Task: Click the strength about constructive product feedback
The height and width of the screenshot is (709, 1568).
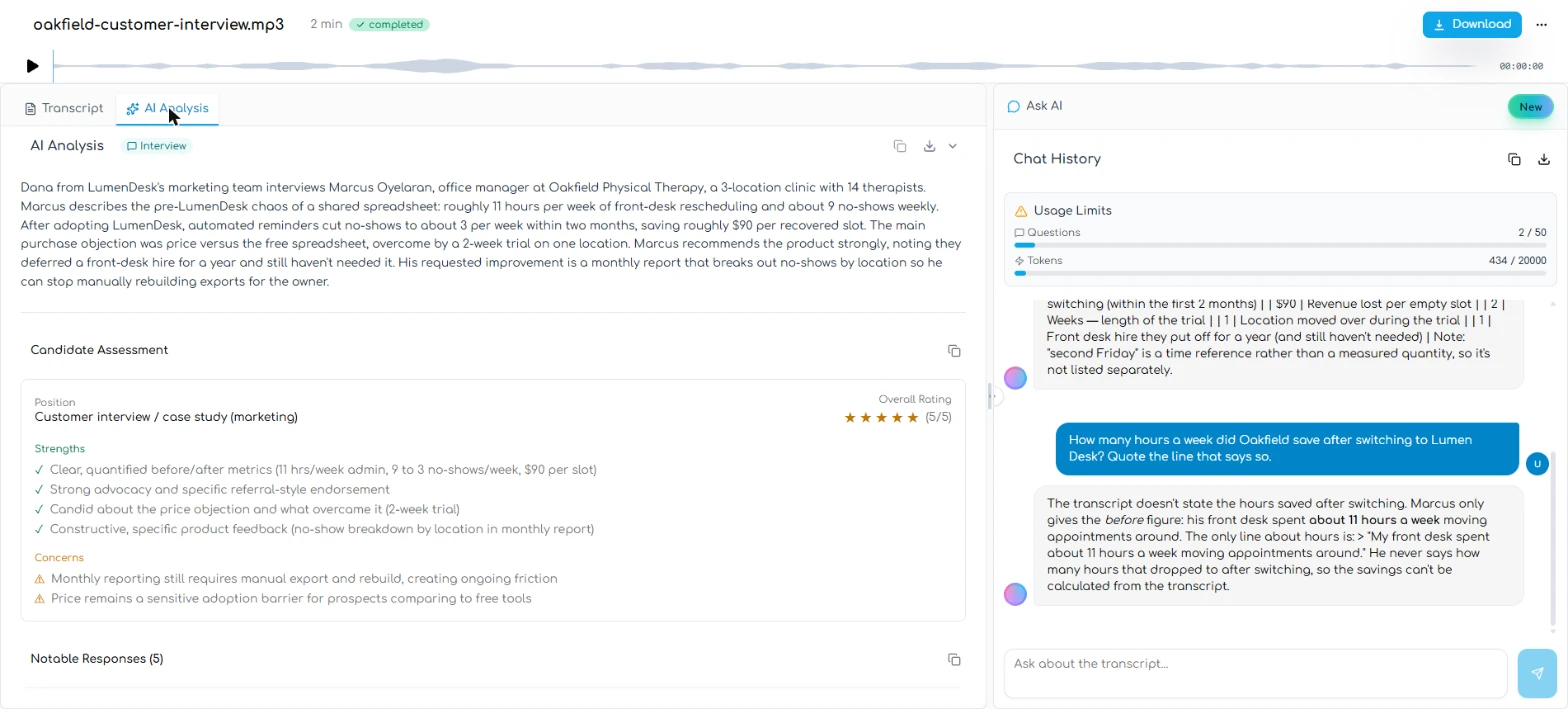Action: point(322,529)
